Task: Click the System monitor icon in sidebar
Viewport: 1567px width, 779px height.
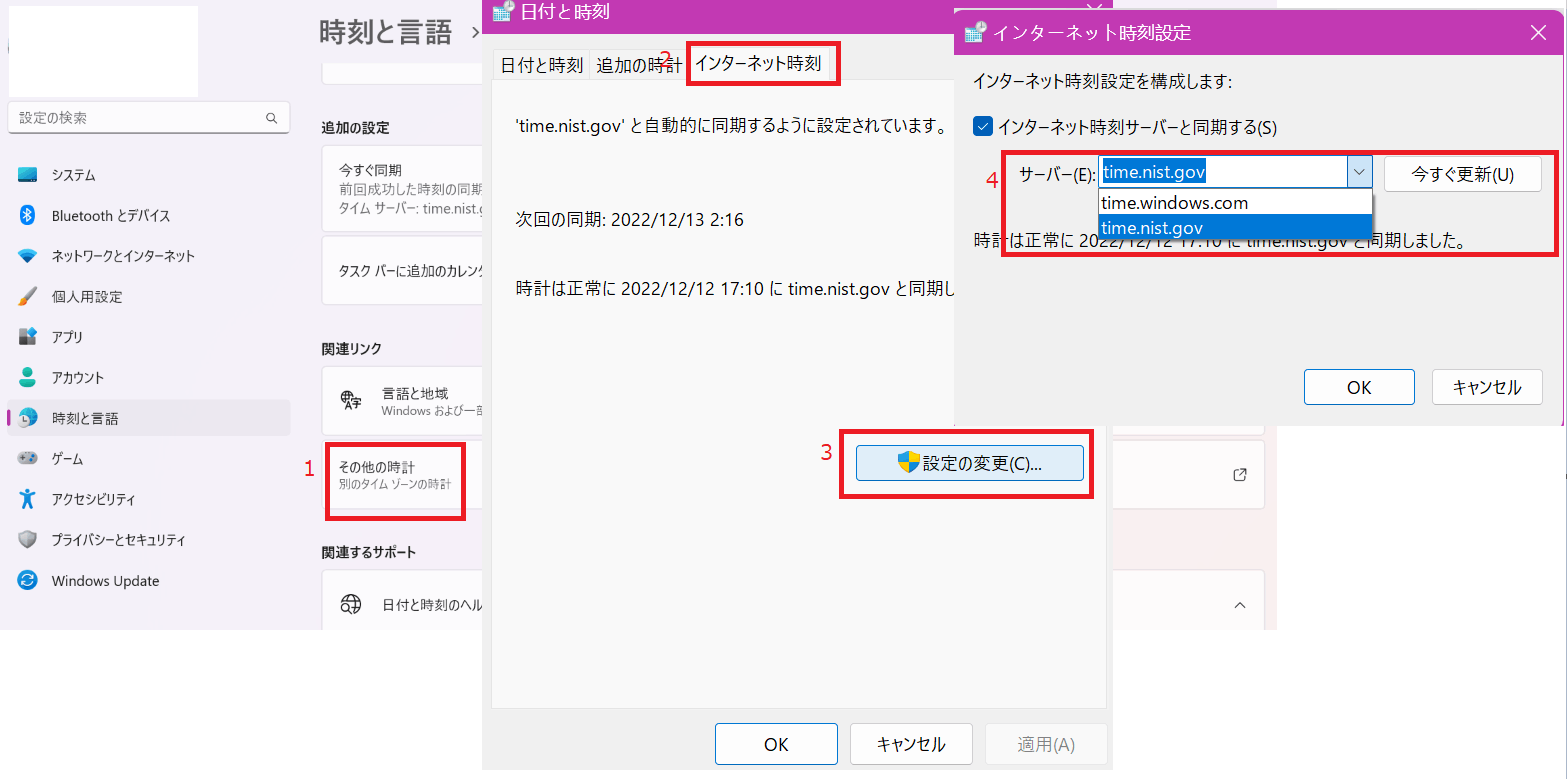Action: [28, 175]
